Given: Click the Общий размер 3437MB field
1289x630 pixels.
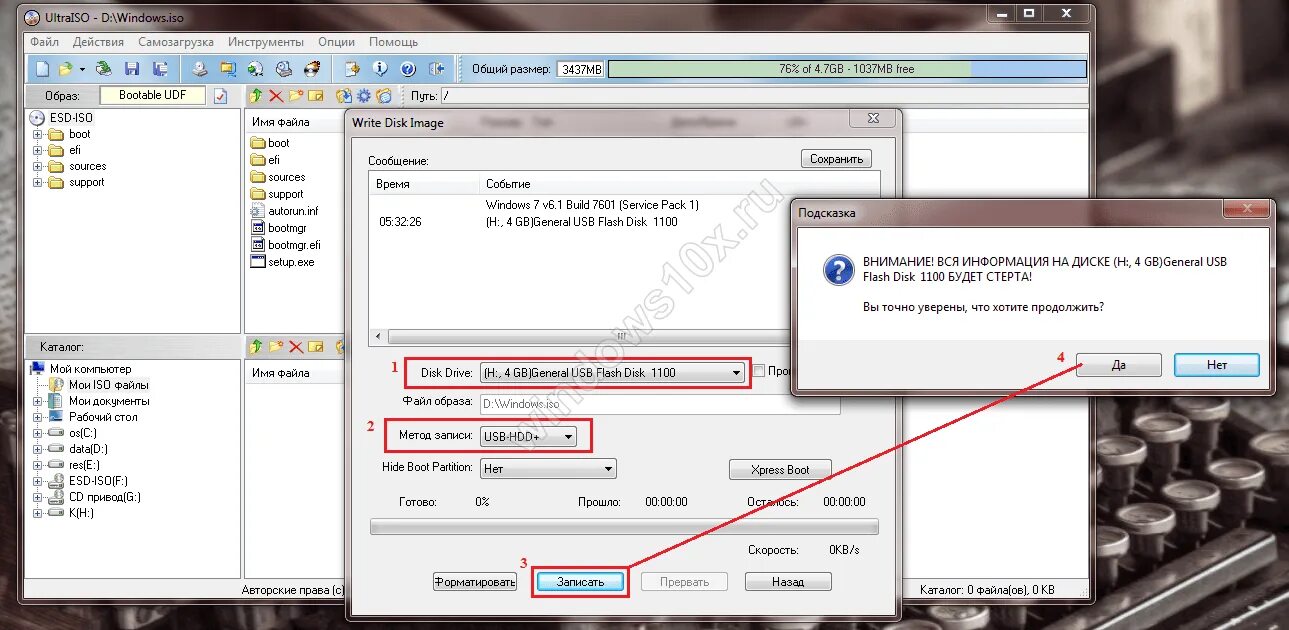Looking at the screenshot, I should coord(581,69).
